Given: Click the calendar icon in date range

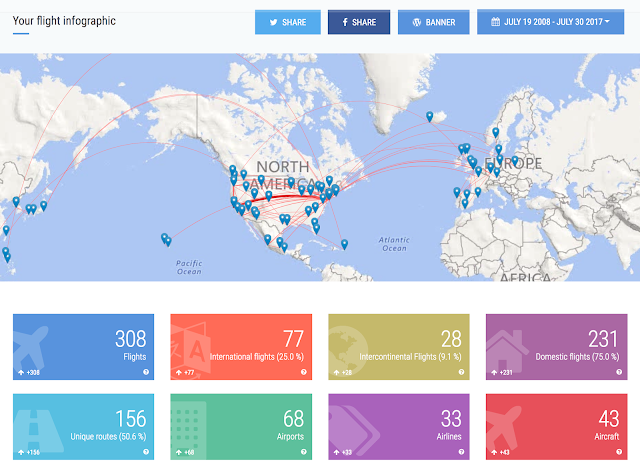Looking at the screenshot, I should coord(495,22).
